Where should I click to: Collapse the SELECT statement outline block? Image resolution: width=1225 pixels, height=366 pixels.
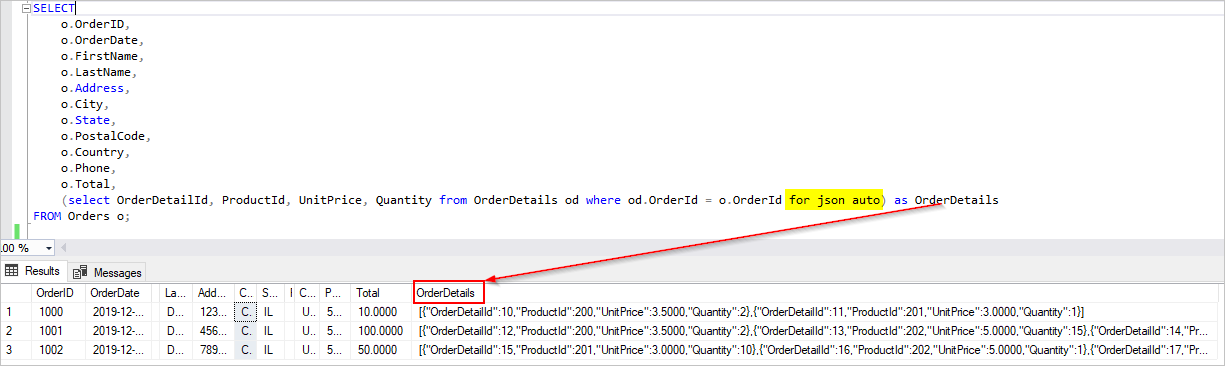[26, 8]
